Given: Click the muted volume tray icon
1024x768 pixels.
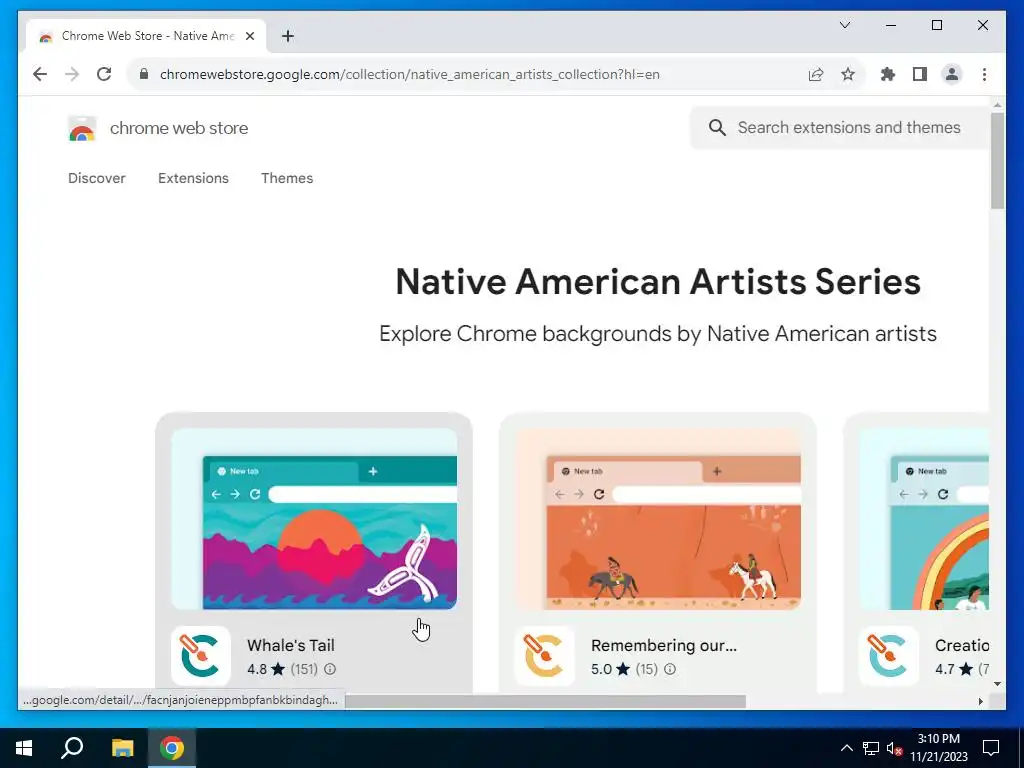Looking at the screenshot, I should pyautogui.click(x=895, y=748).
